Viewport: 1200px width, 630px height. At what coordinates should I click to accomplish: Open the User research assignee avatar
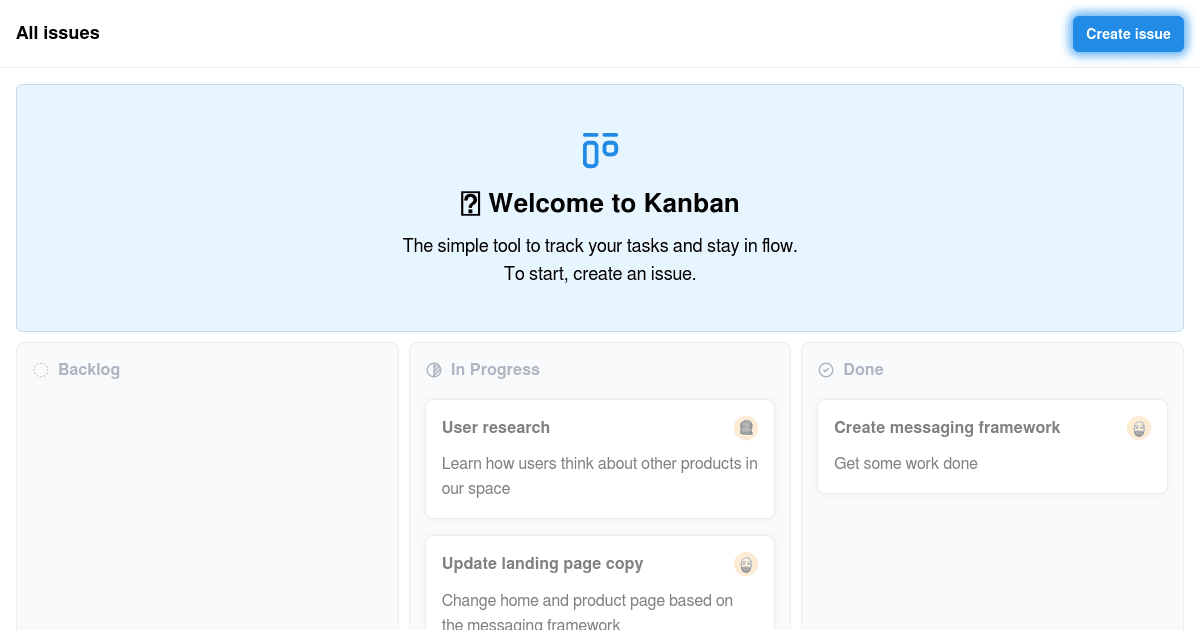pos(746,428)
